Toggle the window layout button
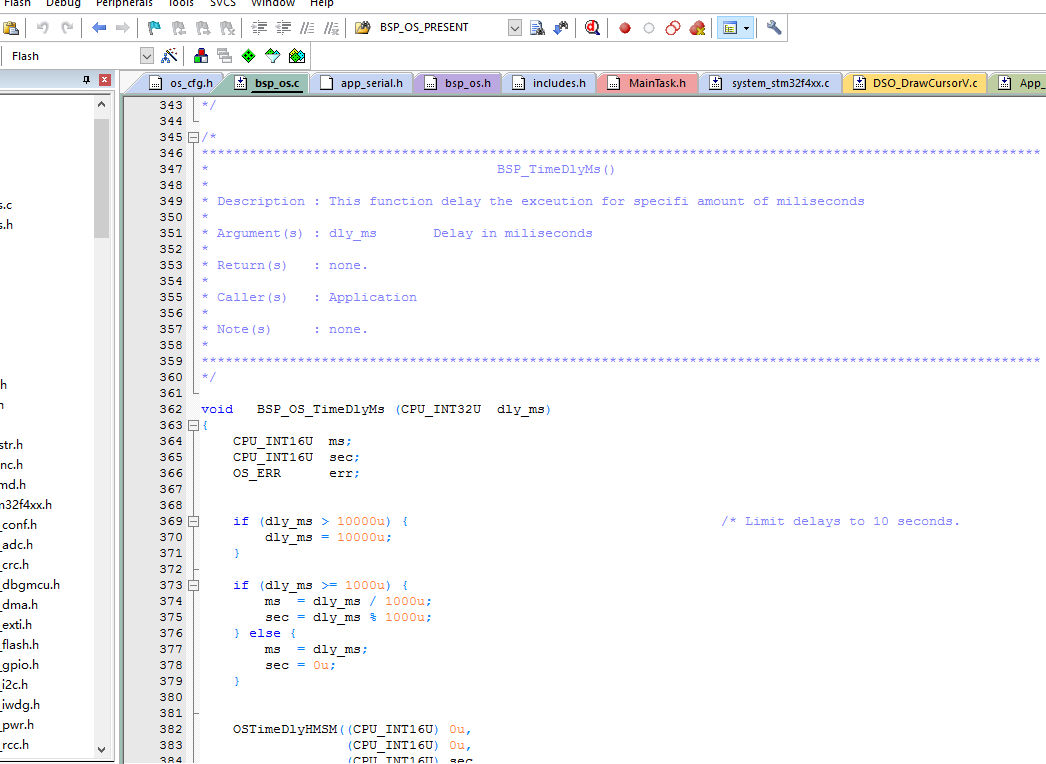 (730, 28)
